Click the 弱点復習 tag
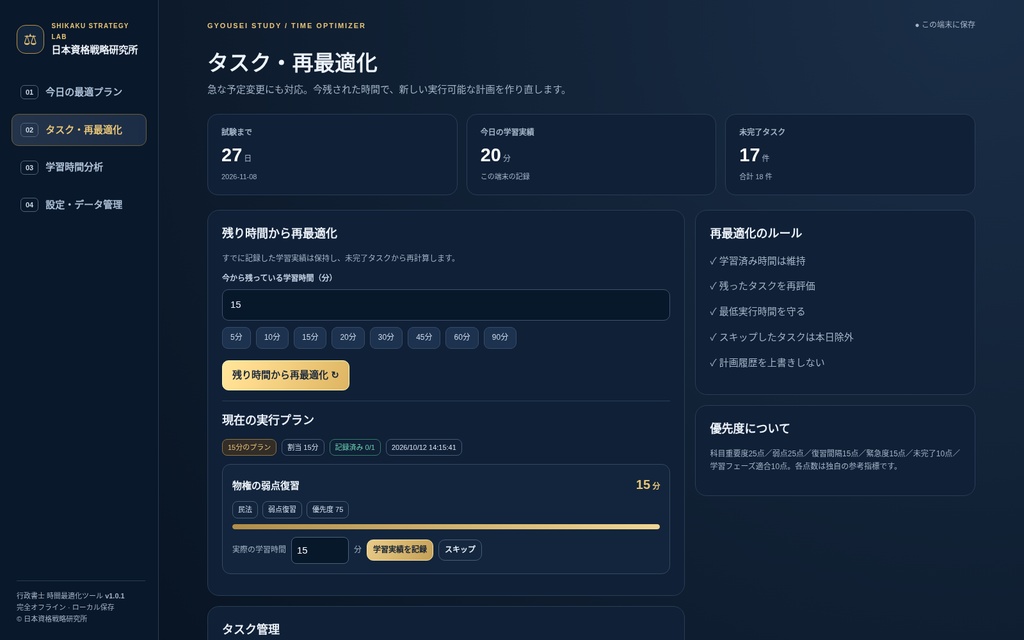This screenshot has width=1024, height=640. pyautogui.click(x=282, y=509)
